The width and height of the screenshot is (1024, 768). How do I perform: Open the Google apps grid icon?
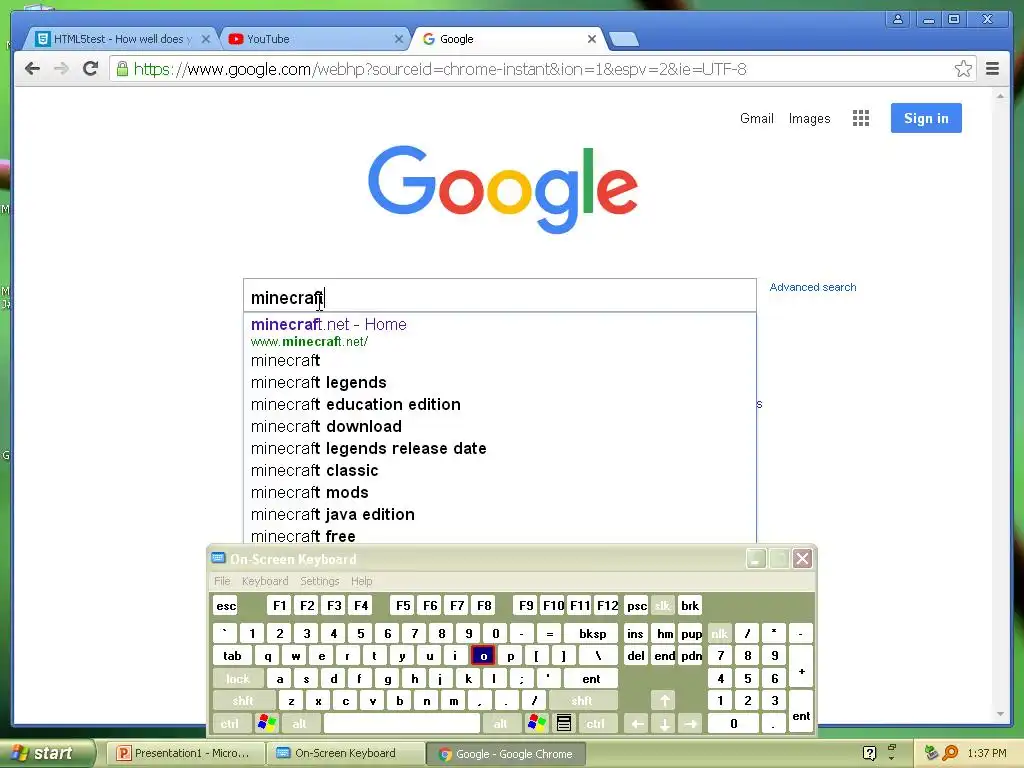tap(861, 118)
